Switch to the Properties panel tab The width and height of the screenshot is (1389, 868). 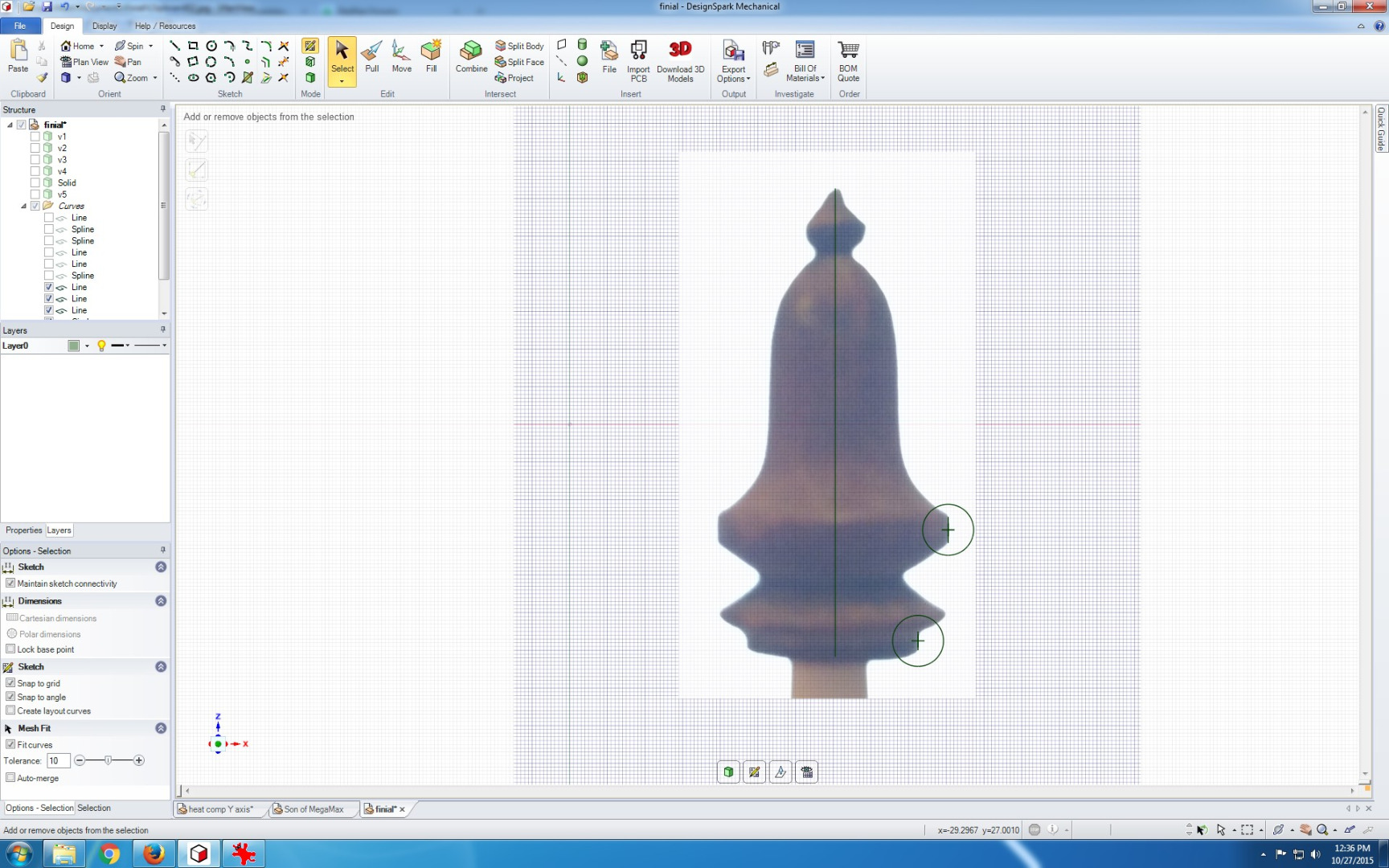coord(23,530)
